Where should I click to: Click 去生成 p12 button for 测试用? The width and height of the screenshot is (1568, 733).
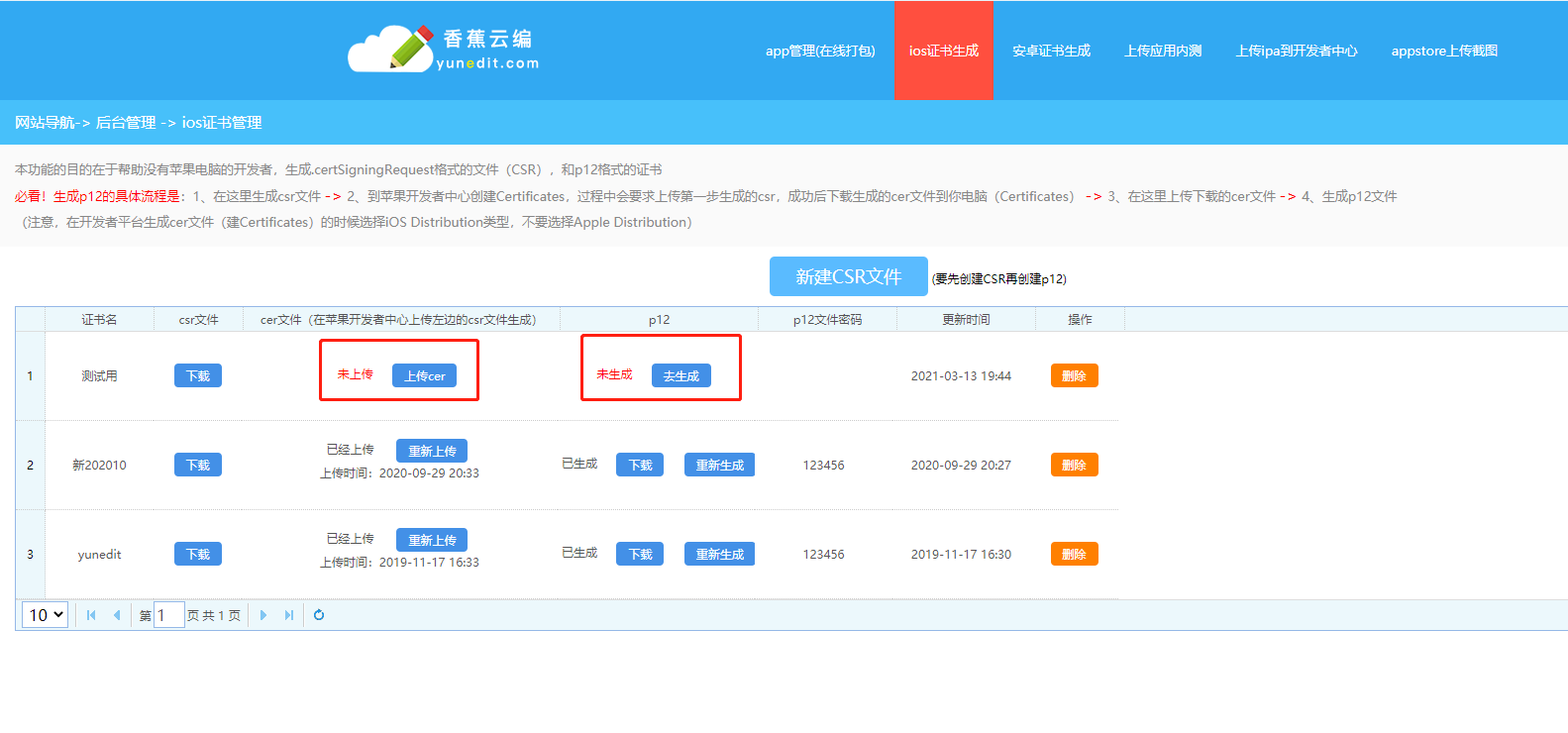pos(680,375)
